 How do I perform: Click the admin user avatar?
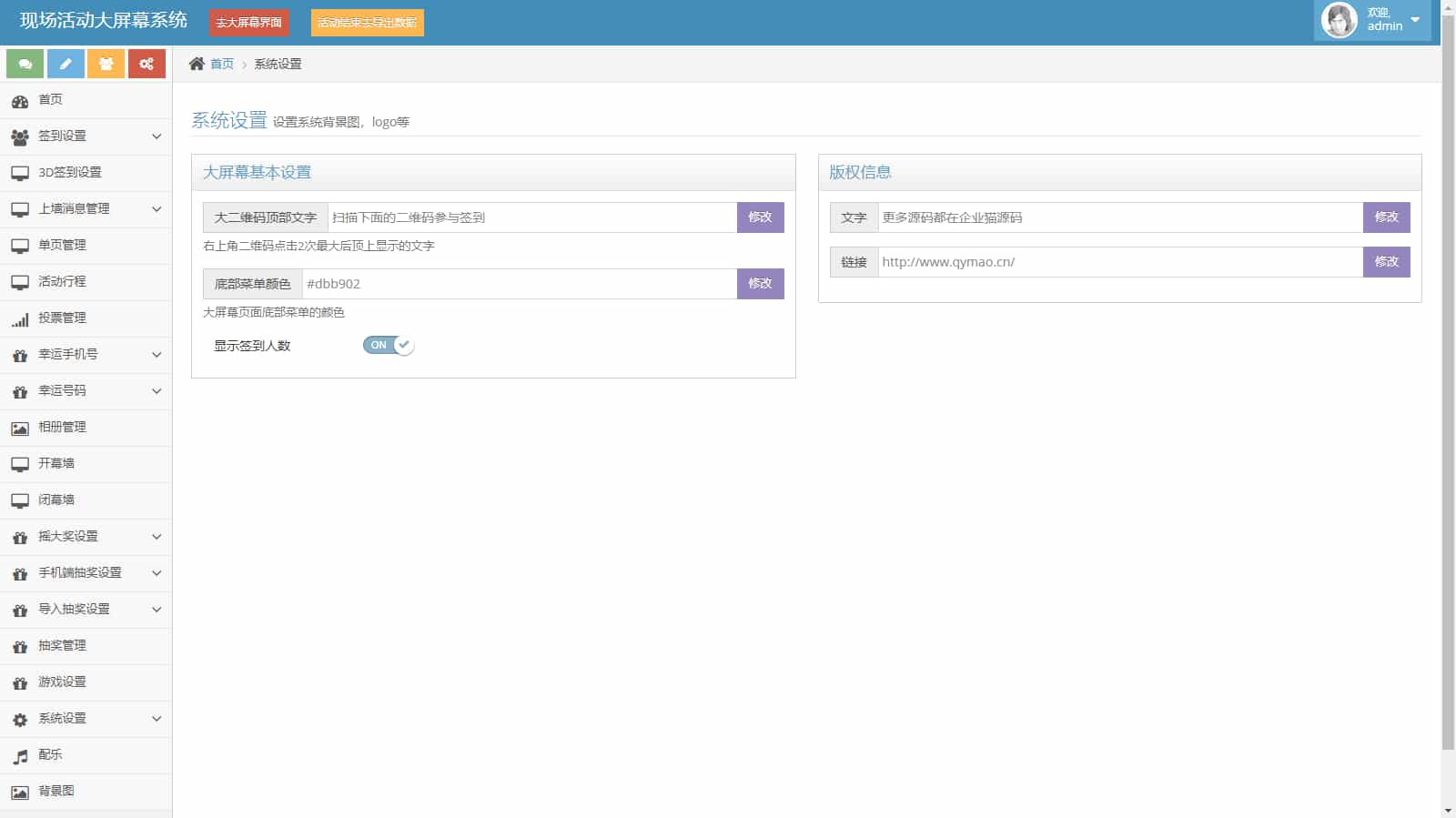[1339, 20]
